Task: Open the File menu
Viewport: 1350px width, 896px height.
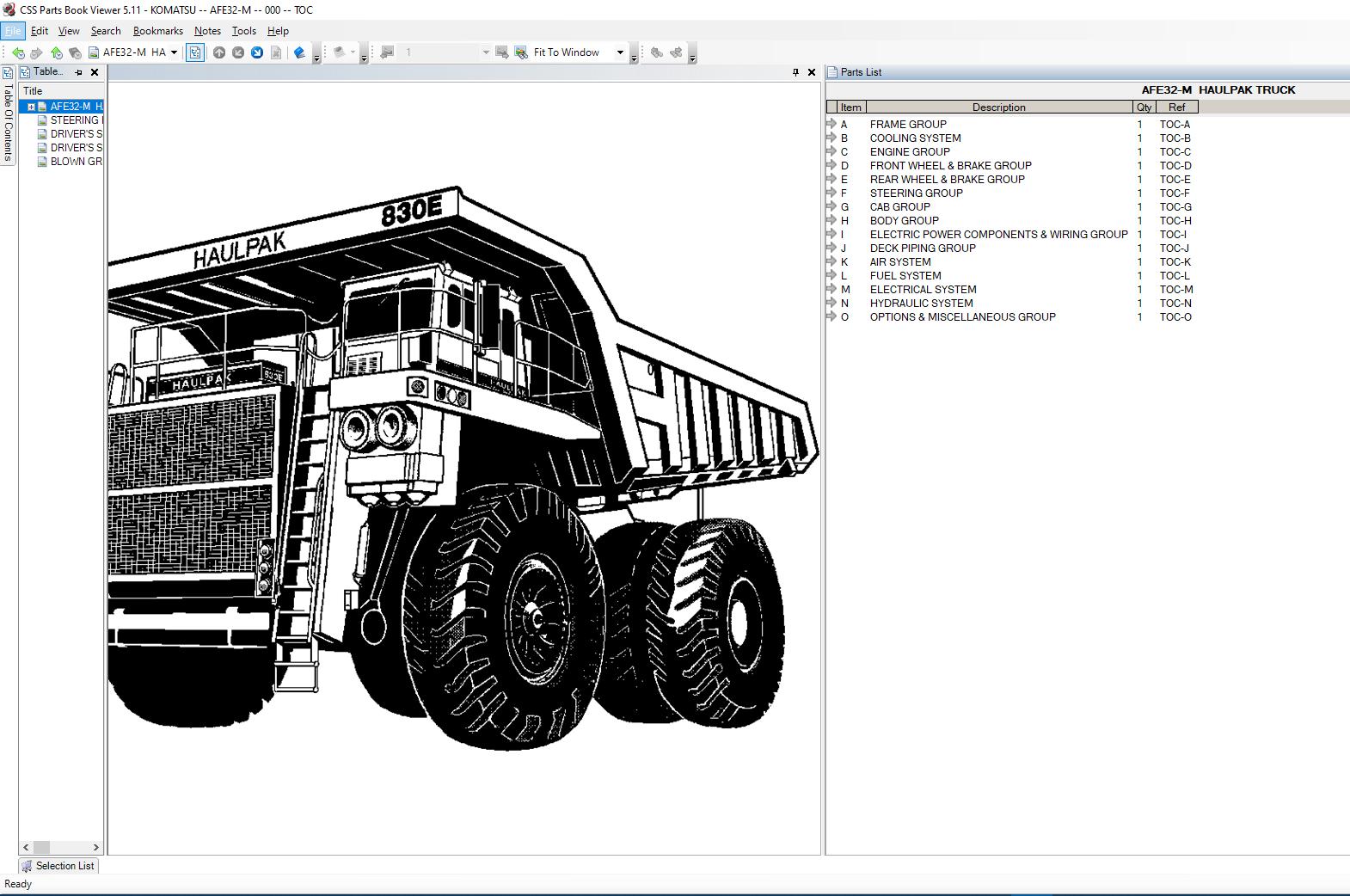Action: tap(13, 31)
